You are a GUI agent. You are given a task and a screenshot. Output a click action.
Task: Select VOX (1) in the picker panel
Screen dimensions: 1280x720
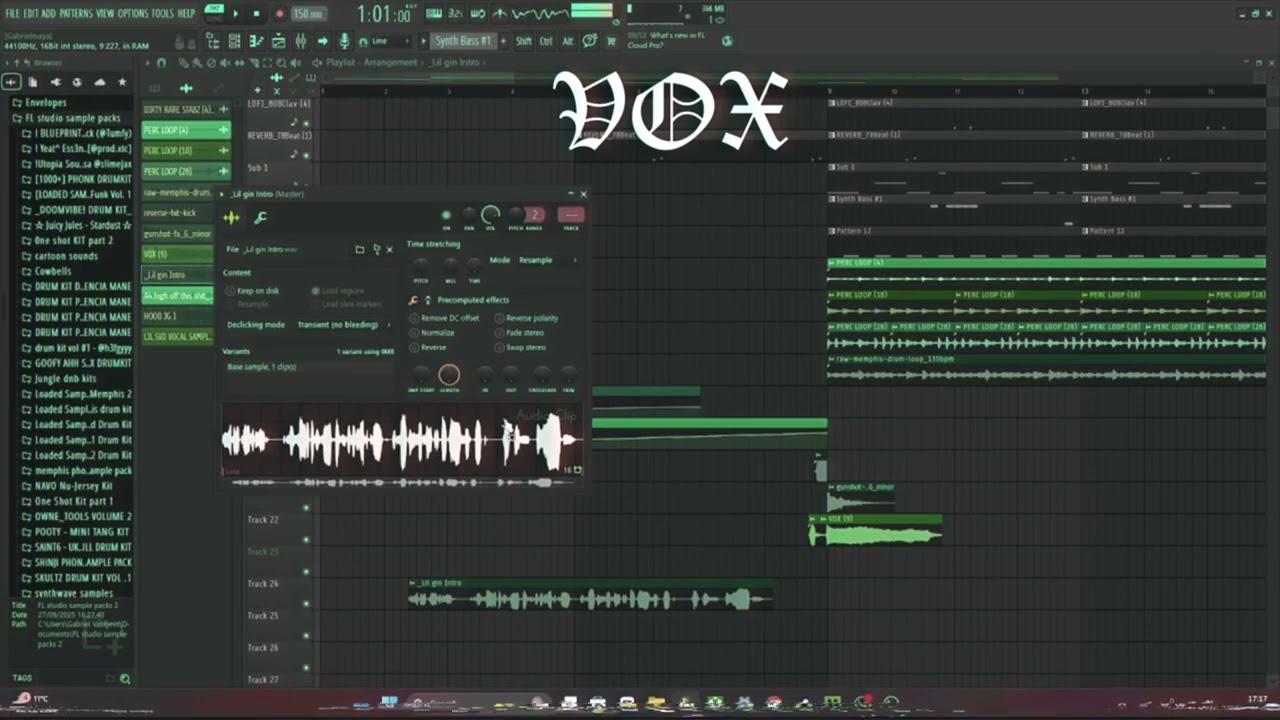[x=179, y=254]
